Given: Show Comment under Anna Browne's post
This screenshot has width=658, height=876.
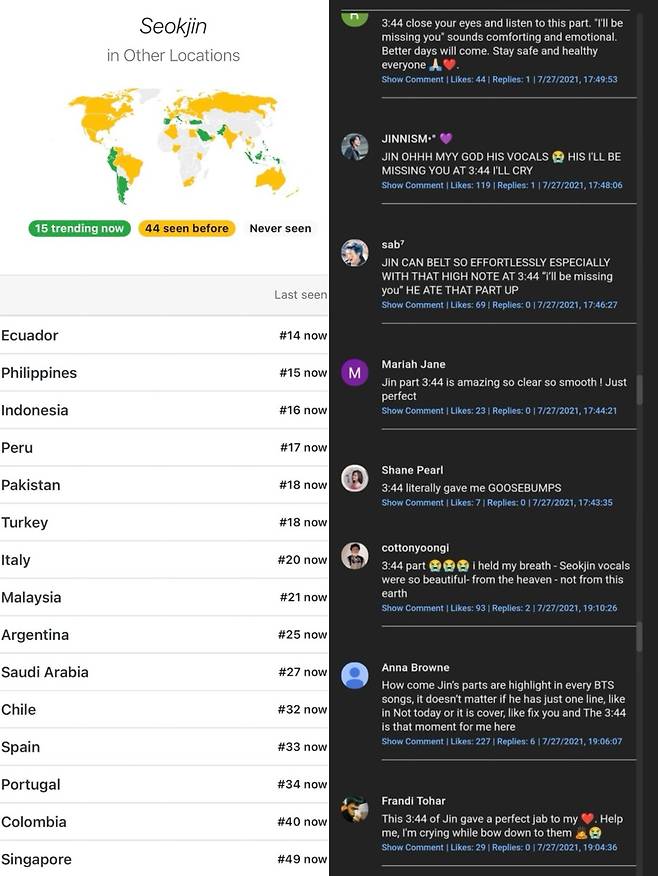Looking at the screenshot, I should (x=412, y=741).
